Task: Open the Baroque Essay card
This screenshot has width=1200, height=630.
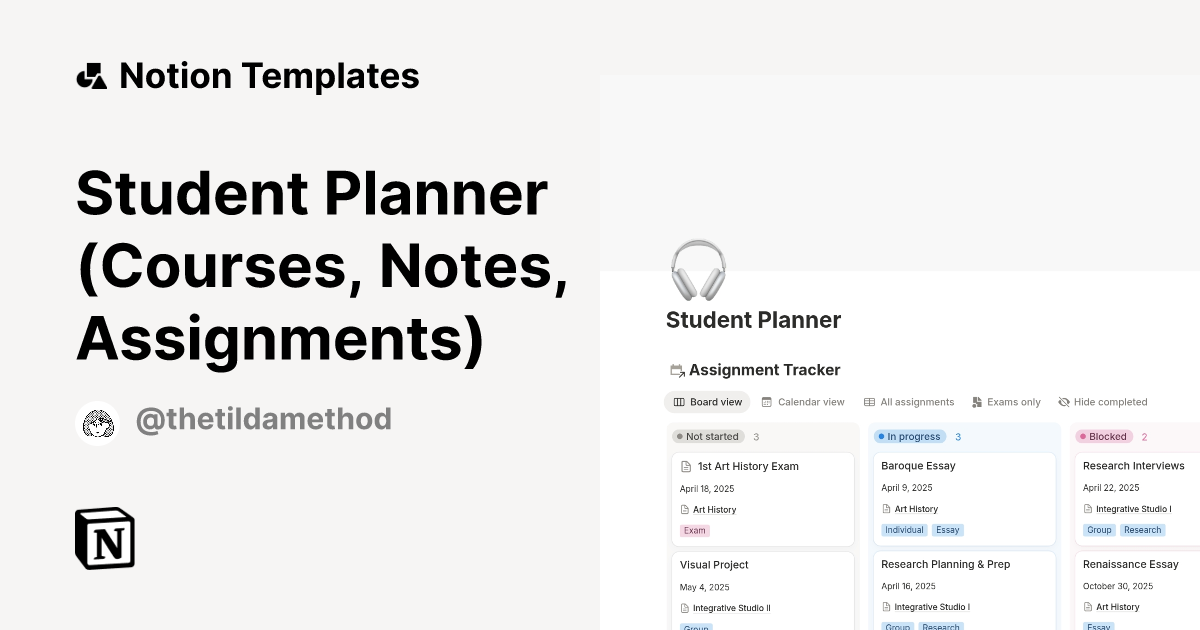Action: (918, 466)
